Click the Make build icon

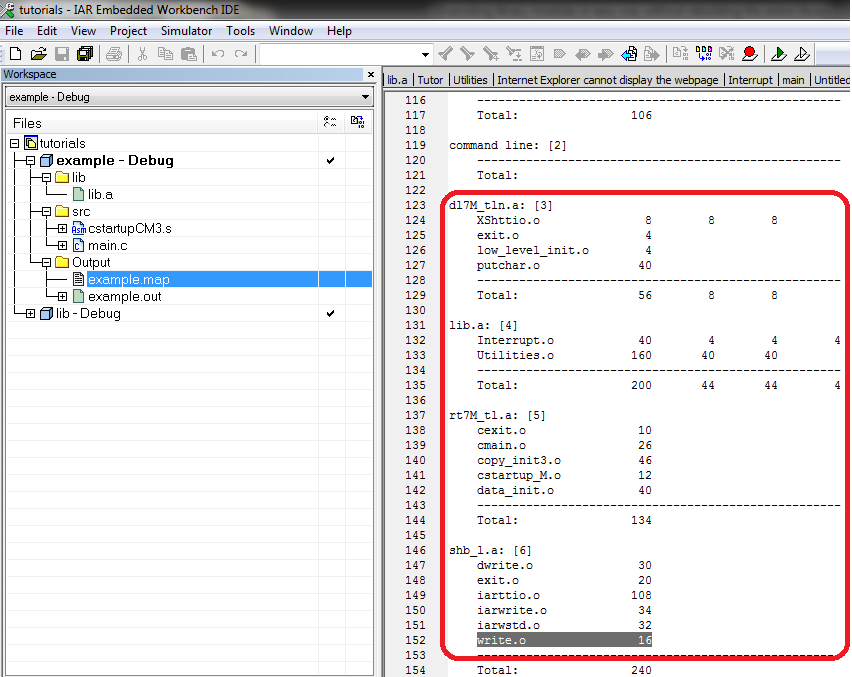pos(704,54)
